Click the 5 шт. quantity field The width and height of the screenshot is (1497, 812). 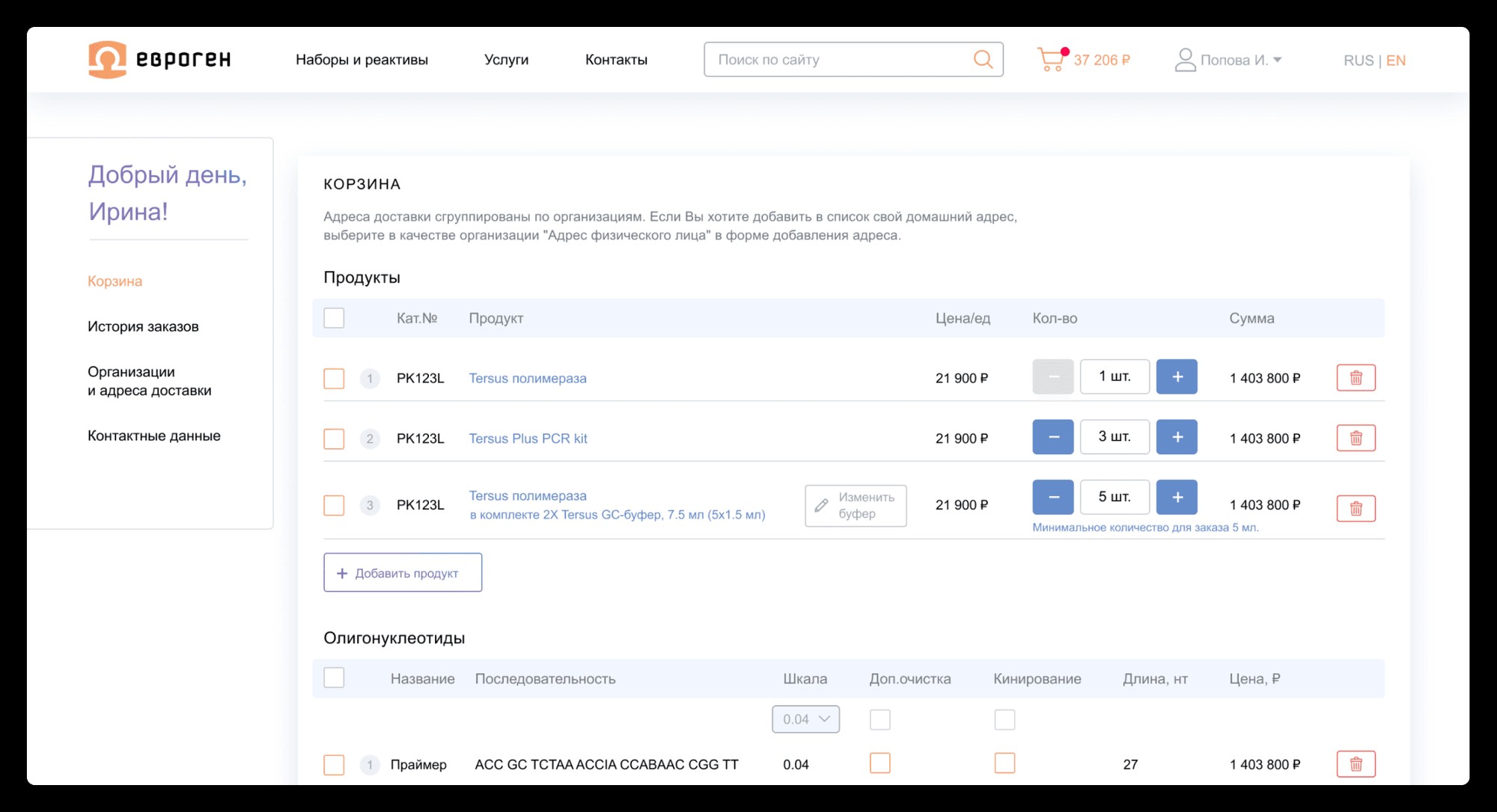(1115, 497)
